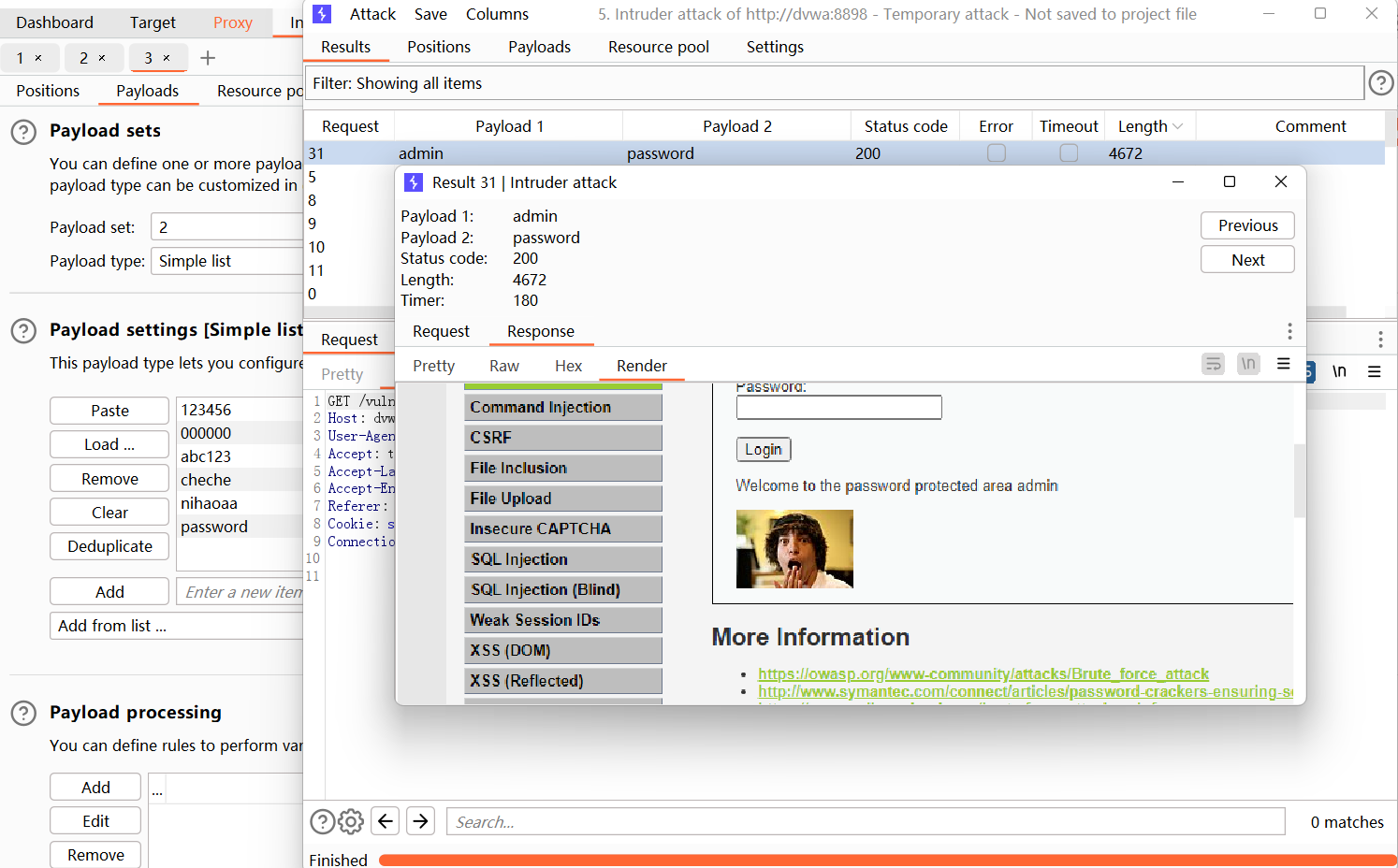This screenshot has width=1398, height=868.
Task: Toggle \n display in attack window behind
Action: [1339, 371]
